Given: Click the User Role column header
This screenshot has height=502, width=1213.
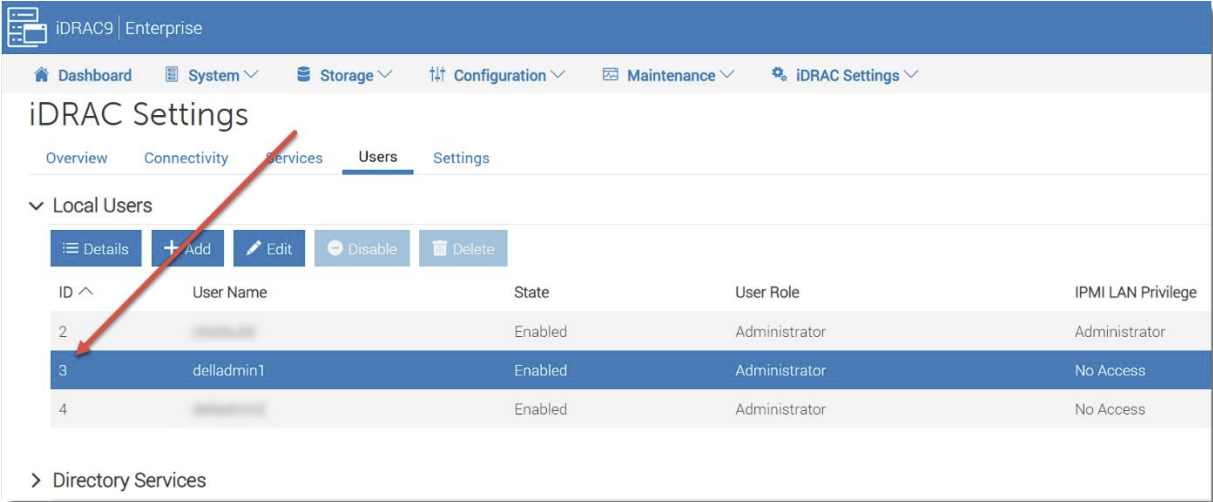Looking at the screenshot, I should pos(767,293).
